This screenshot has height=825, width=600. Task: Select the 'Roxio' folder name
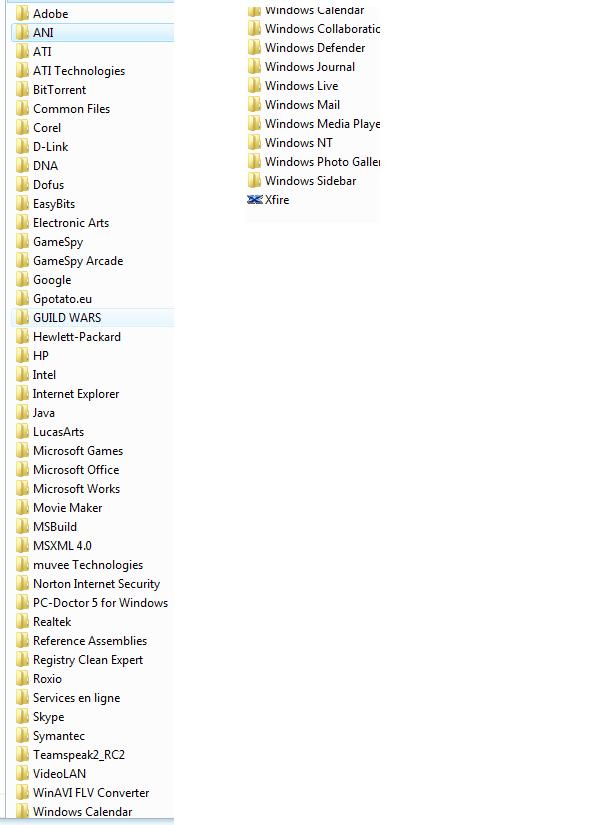pyautogui.click(x=47, y=679)
